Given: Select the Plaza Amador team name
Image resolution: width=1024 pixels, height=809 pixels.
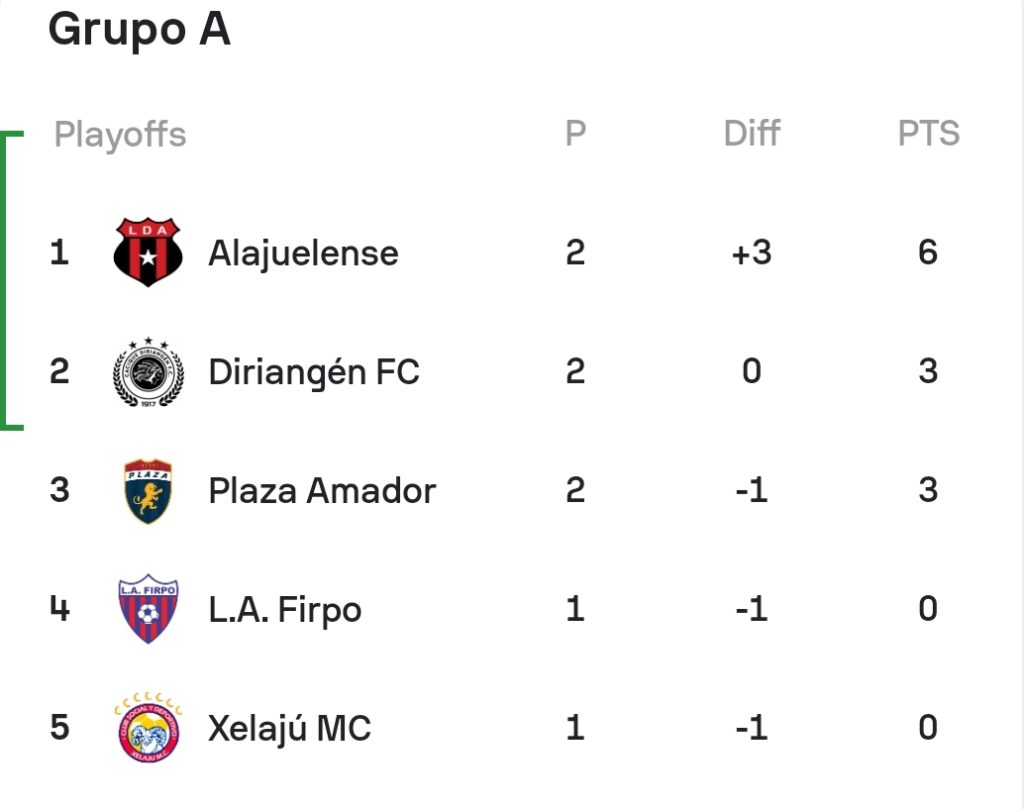Looking at the screenshot, I should (x=322, y=491).
